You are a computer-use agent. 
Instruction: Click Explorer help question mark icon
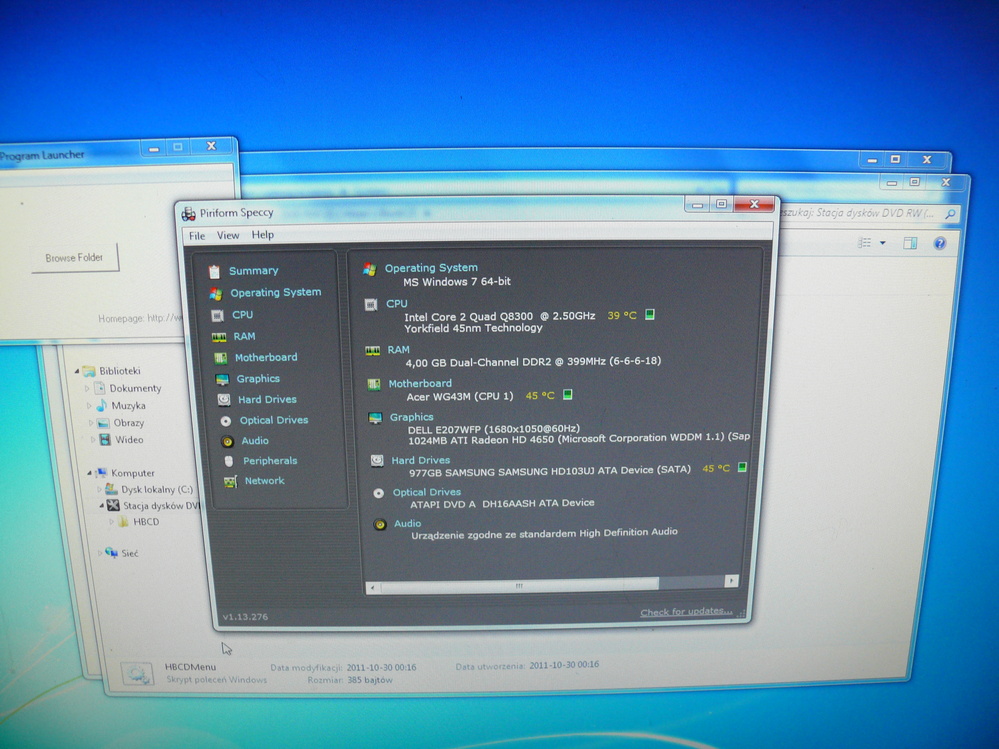(x=940, y=243)
